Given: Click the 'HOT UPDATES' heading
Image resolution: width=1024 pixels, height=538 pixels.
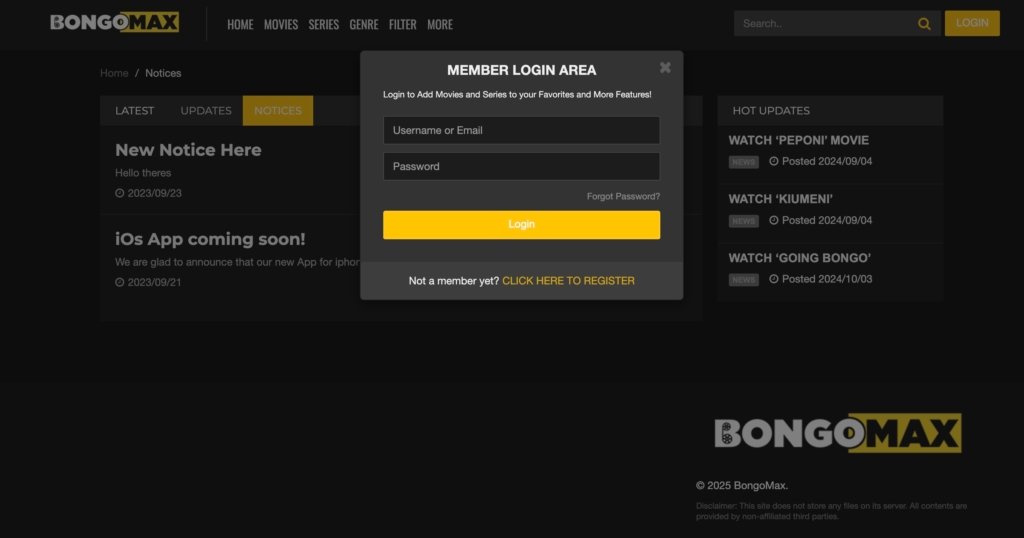Looking at the screenshot, I should pos(771,111).
